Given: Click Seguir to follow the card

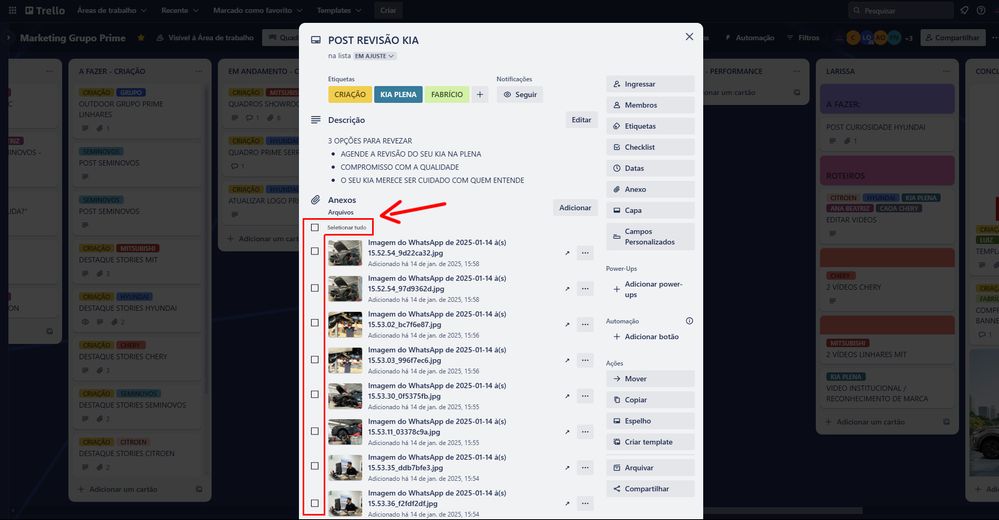Looking at the screenshot, I should coord(520,94).
